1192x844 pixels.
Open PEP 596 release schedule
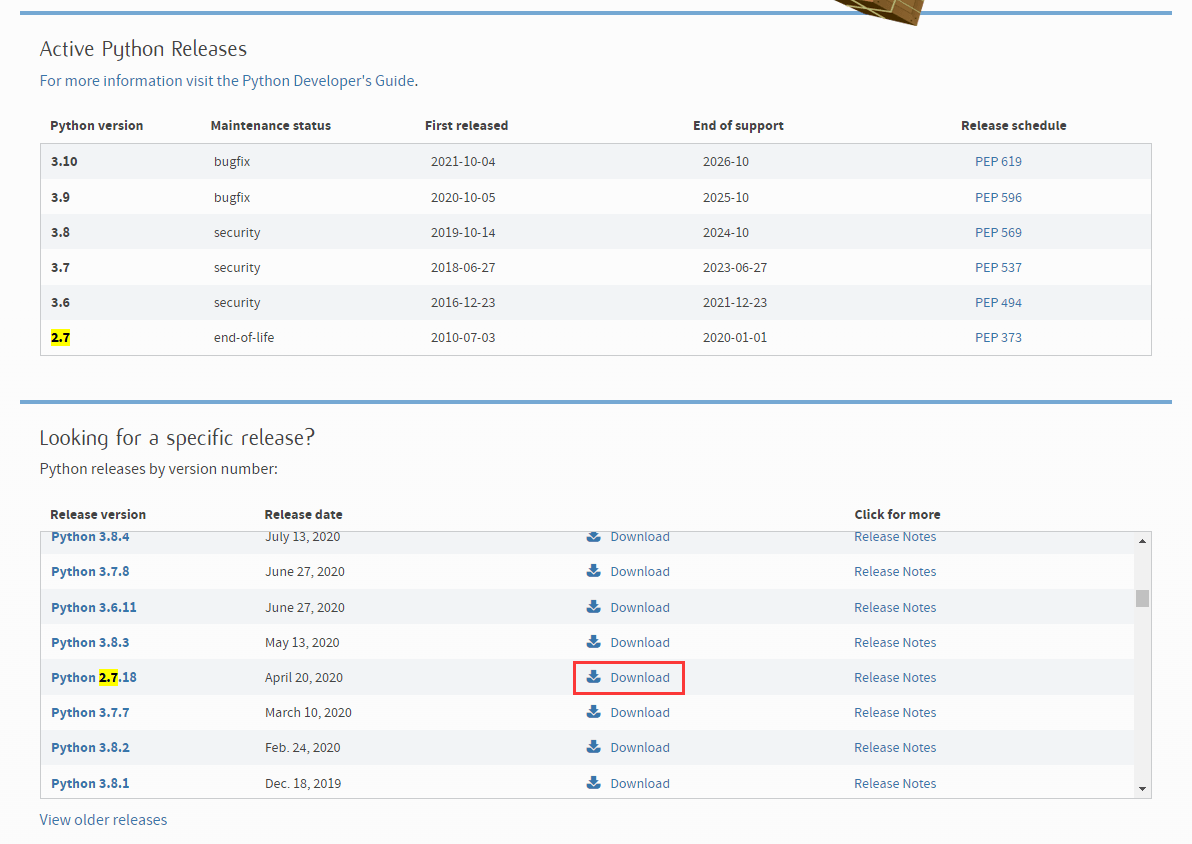point(998,197)
